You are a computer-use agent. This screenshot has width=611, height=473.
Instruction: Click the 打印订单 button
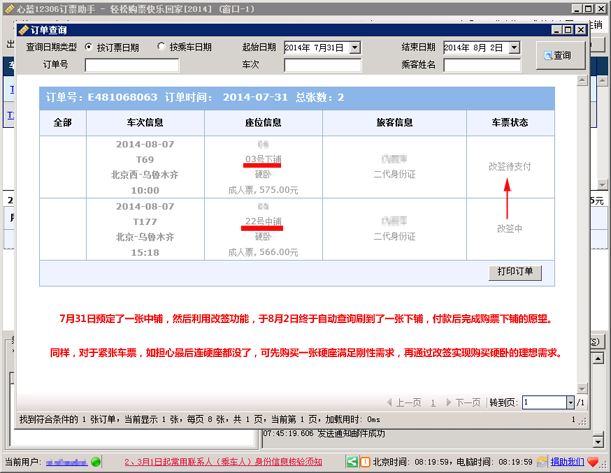point(515,272)
